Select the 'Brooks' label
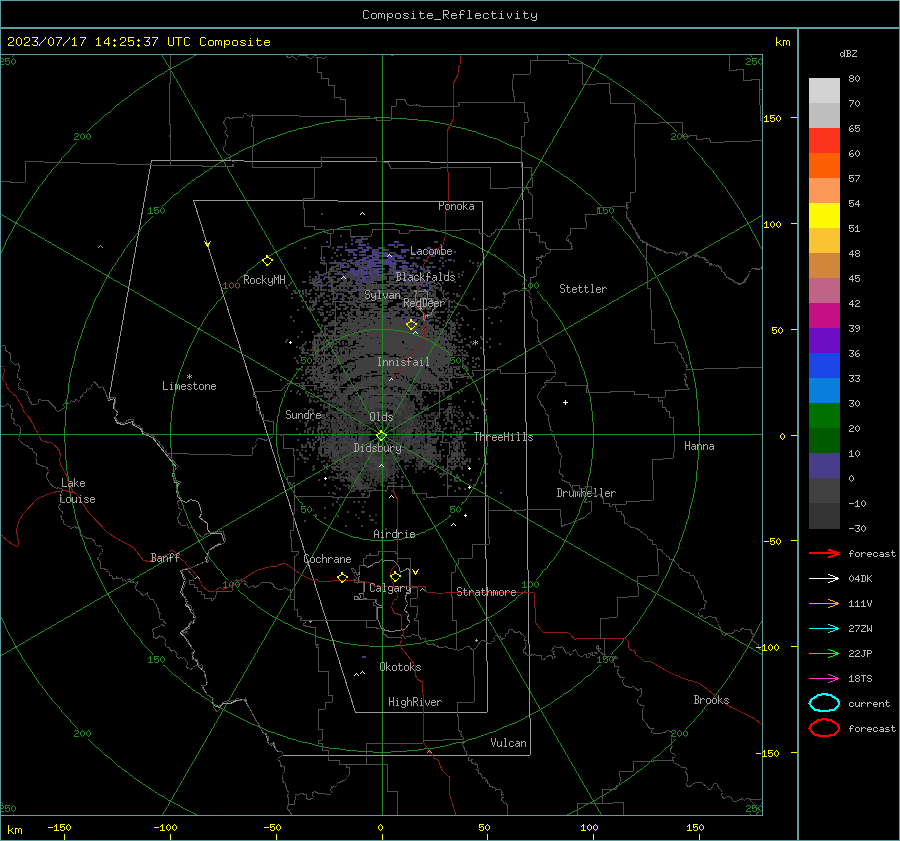 [711, 700]
